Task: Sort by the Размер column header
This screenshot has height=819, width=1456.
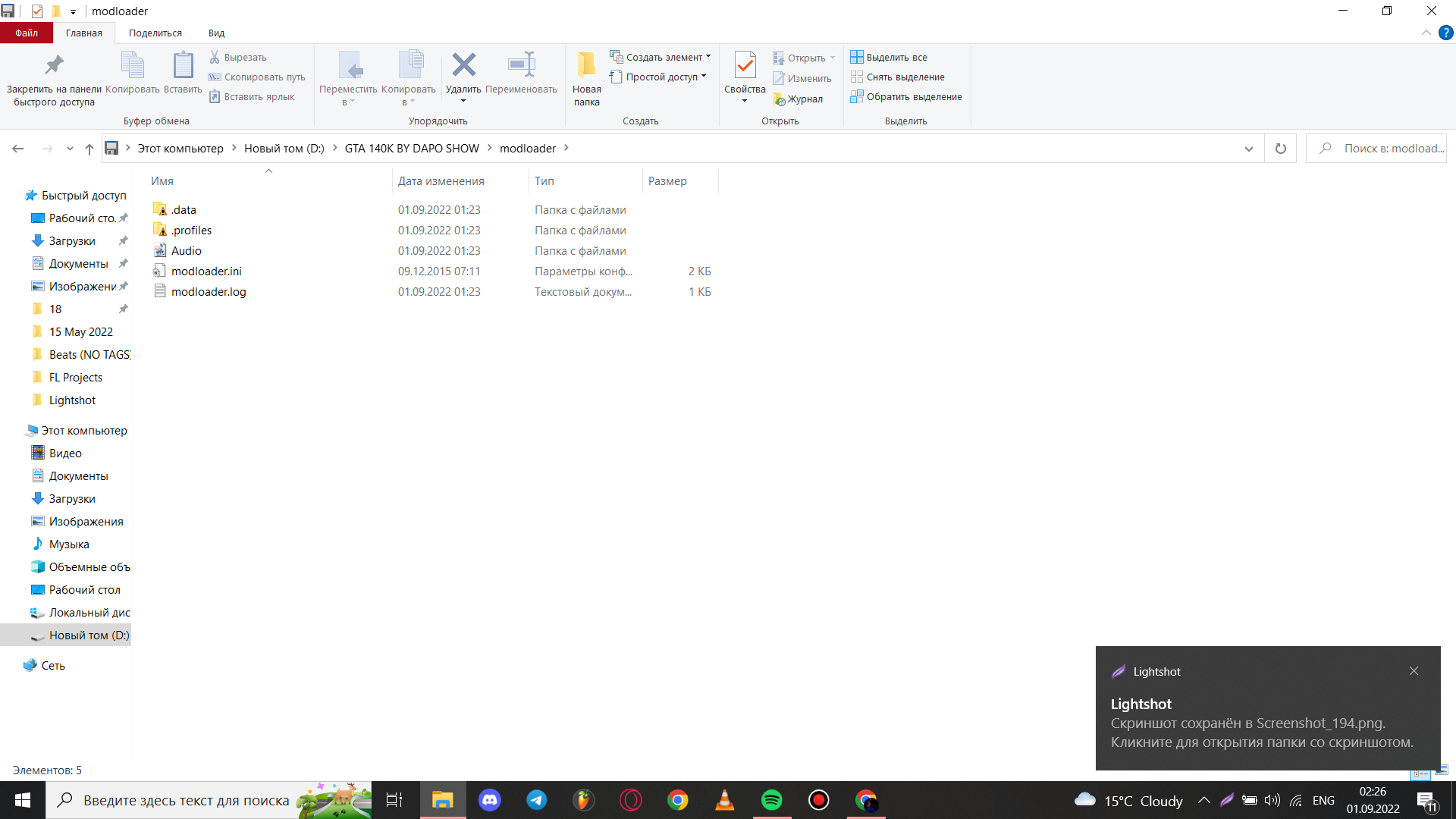Action: [679, 180]
